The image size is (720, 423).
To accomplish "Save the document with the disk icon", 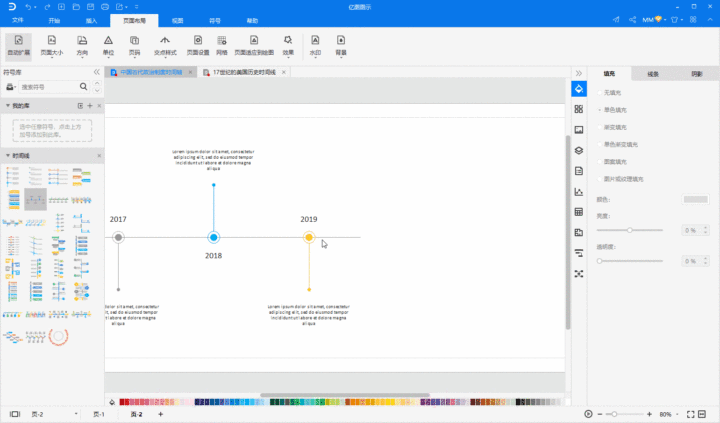I will [90, 7].
